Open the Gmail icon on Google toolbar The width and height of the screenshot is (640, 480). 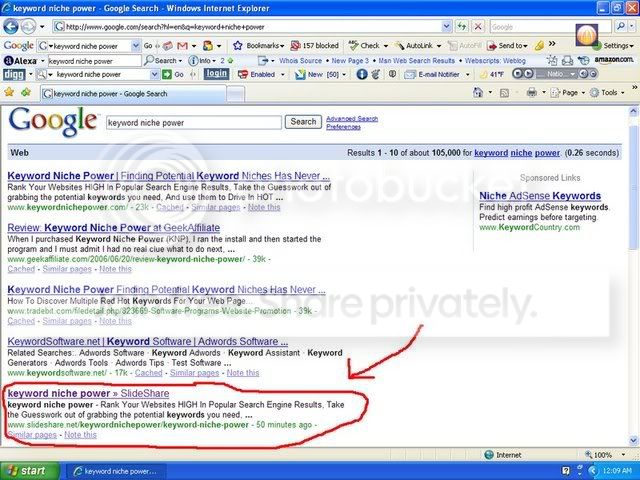point(182,46)
